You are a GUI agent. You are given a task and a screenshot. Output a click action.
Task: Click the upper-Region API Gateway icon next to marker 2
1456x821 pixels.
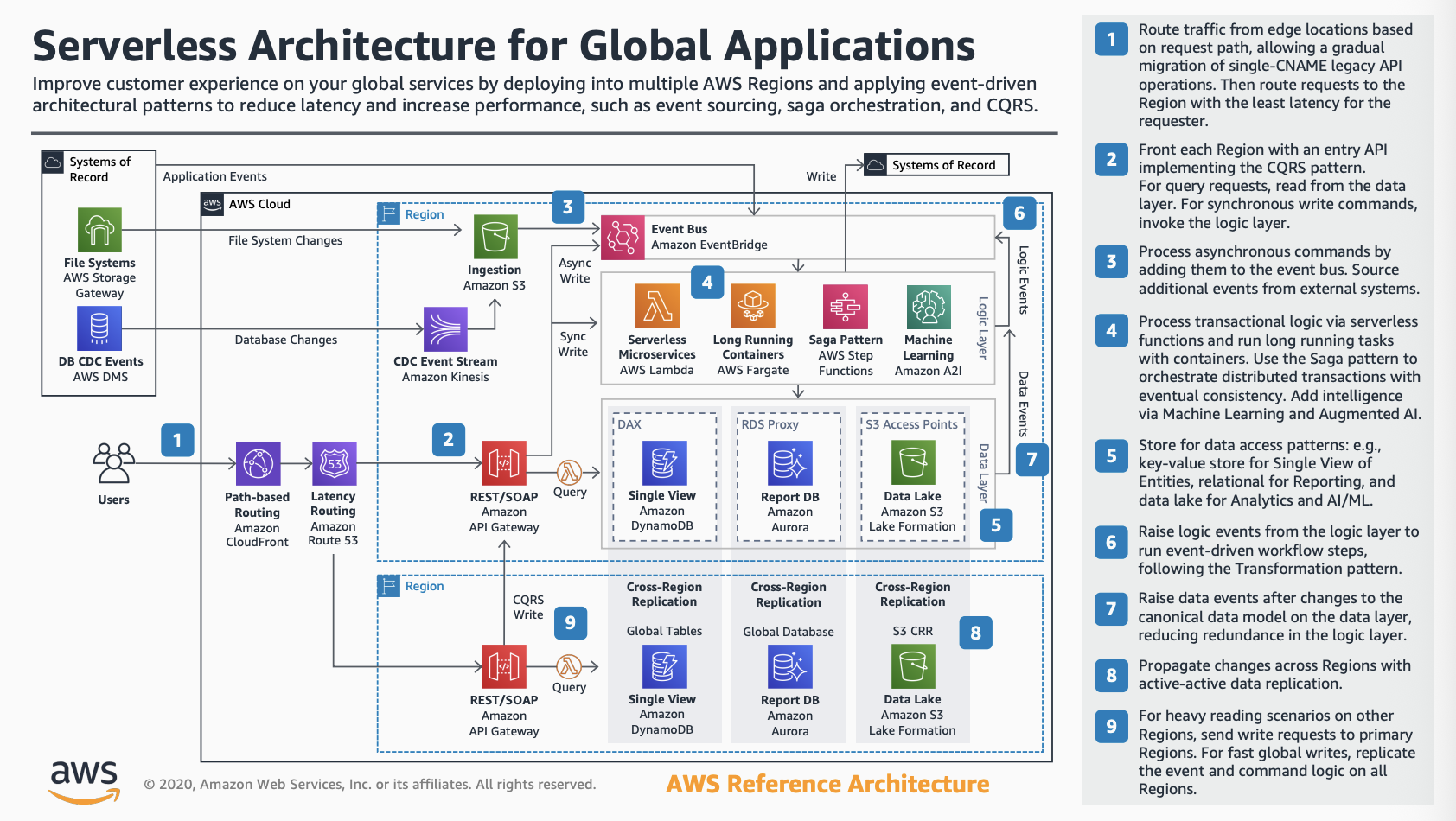click(x=504, y=463)
